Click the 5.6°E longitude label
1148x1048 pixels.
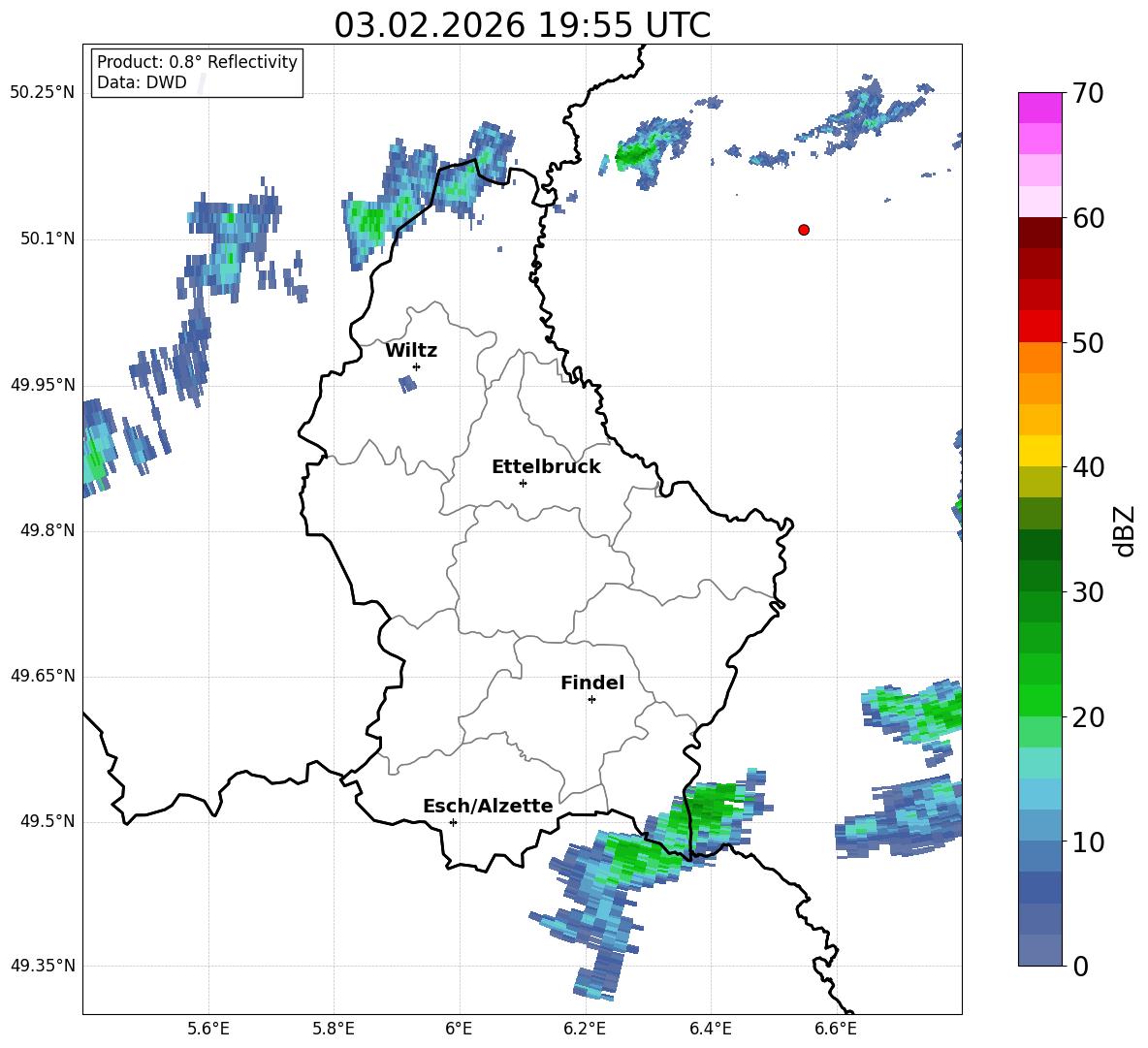(208, 1029)
